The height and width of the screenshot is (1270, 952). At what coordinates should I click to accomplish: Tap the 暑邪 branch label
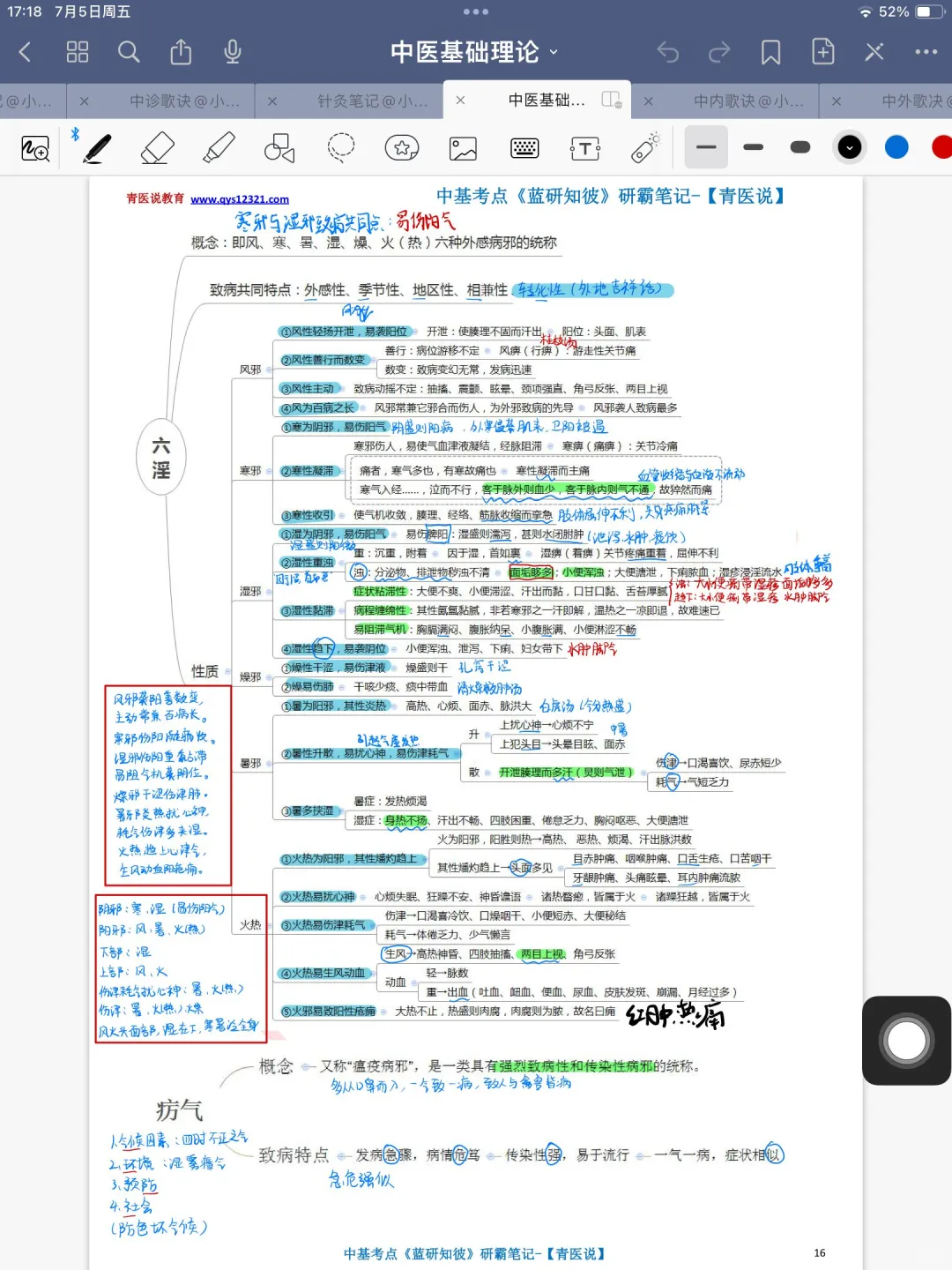(x=250, y=763)
